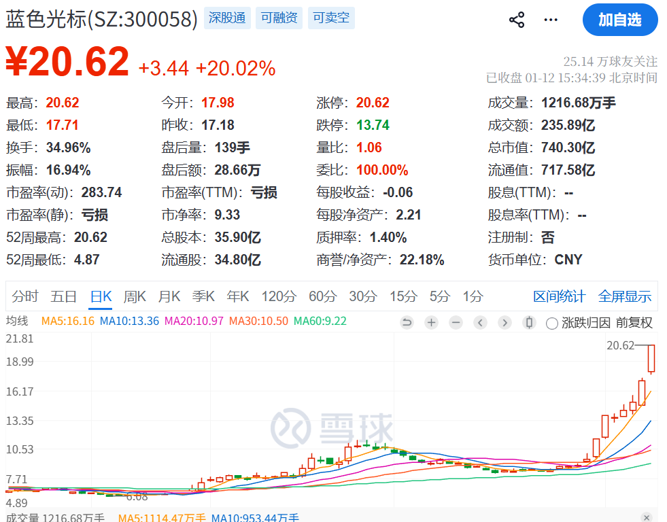Toggle the 涨跌归因 radio option
This screenshot has height=522, width=667.
552,322
